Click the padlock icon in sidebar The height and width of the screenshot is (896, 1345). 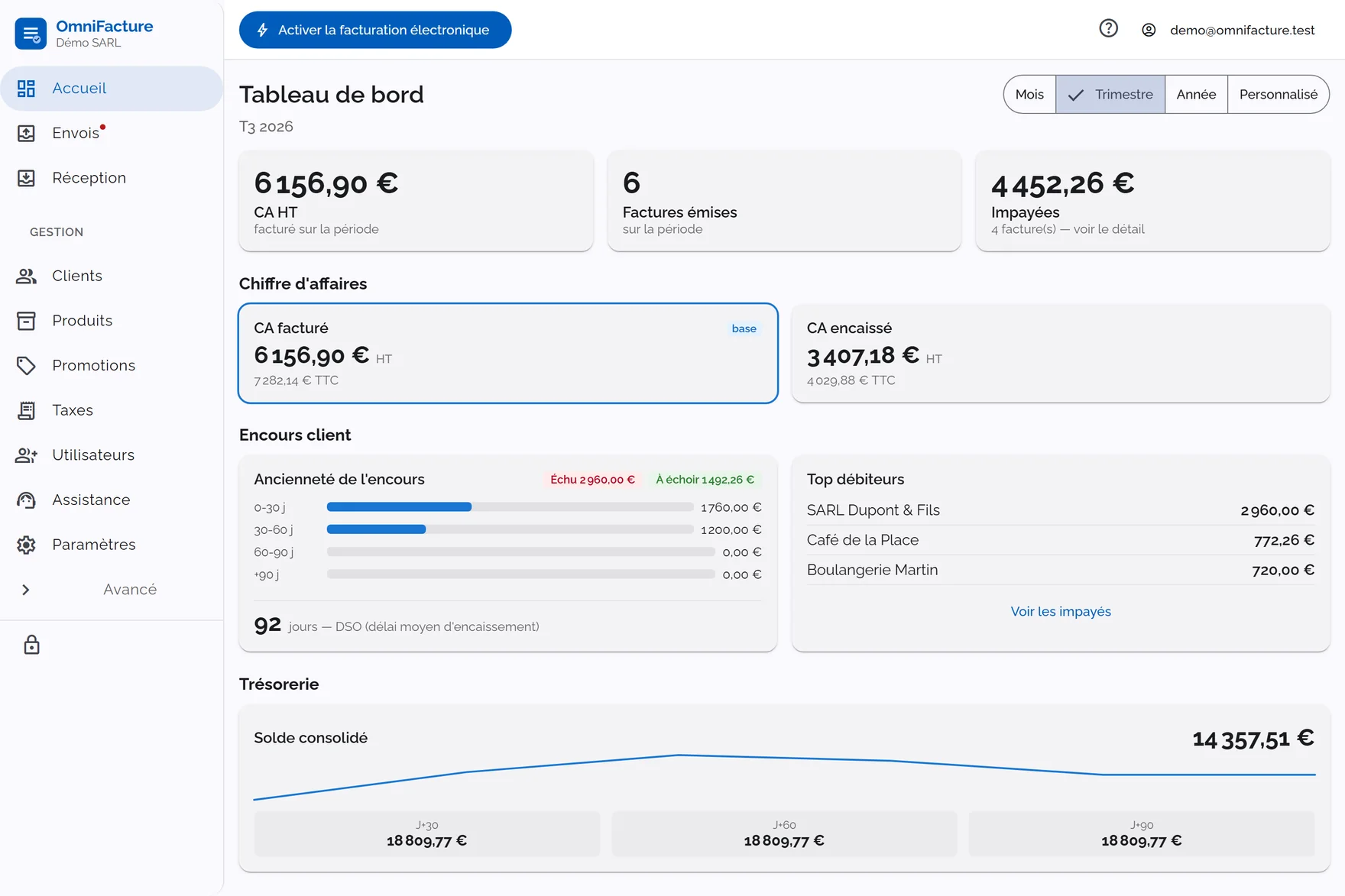pos(31,645)
